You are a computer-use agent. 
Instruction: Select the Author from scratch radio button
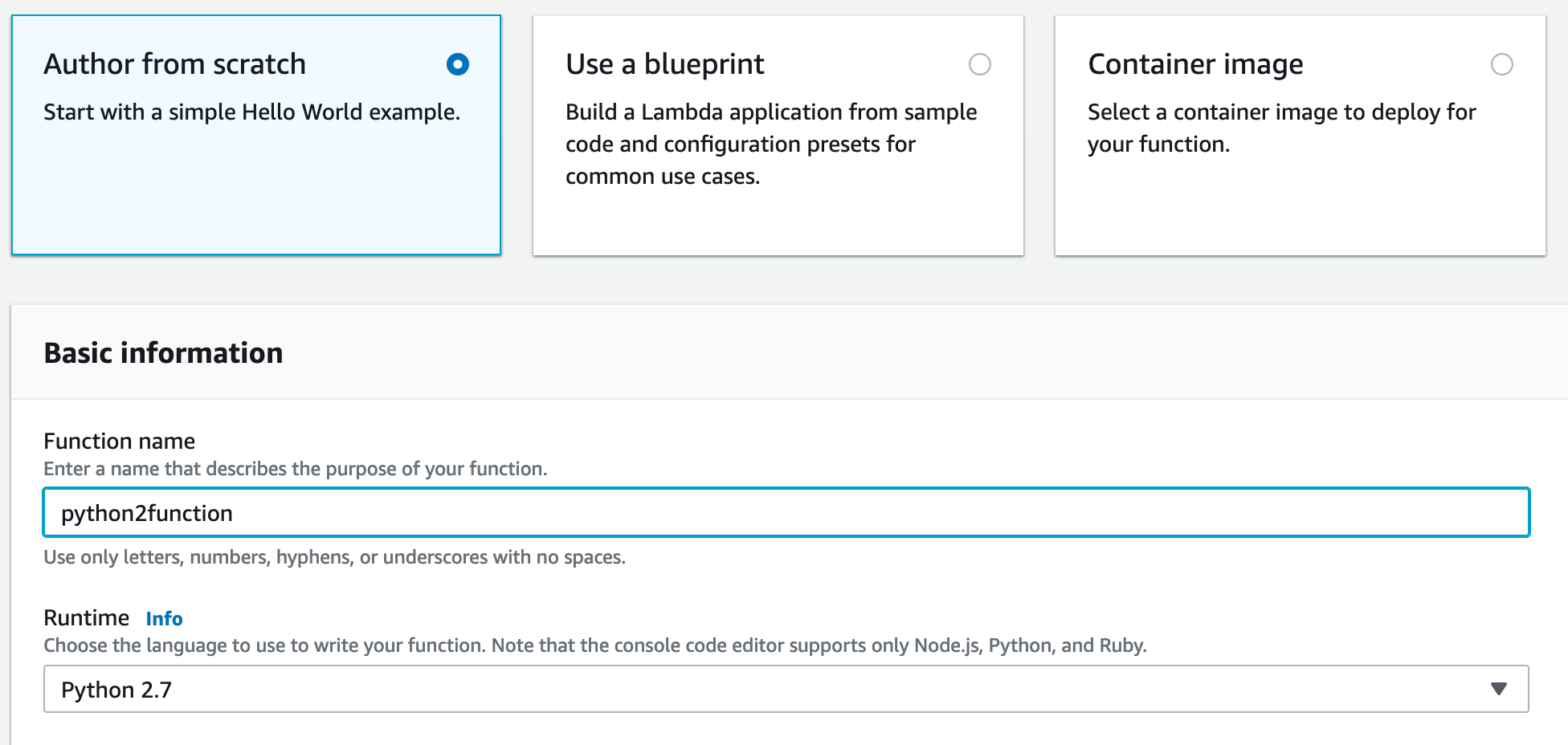pos(458,64)
